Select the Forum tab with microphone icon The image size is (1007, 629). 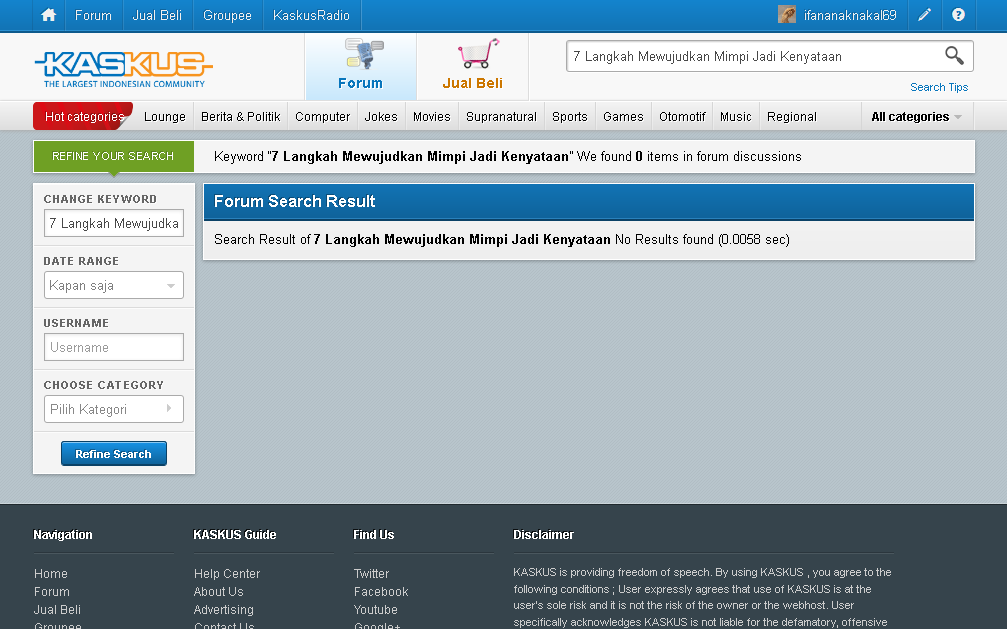[361, 67]
